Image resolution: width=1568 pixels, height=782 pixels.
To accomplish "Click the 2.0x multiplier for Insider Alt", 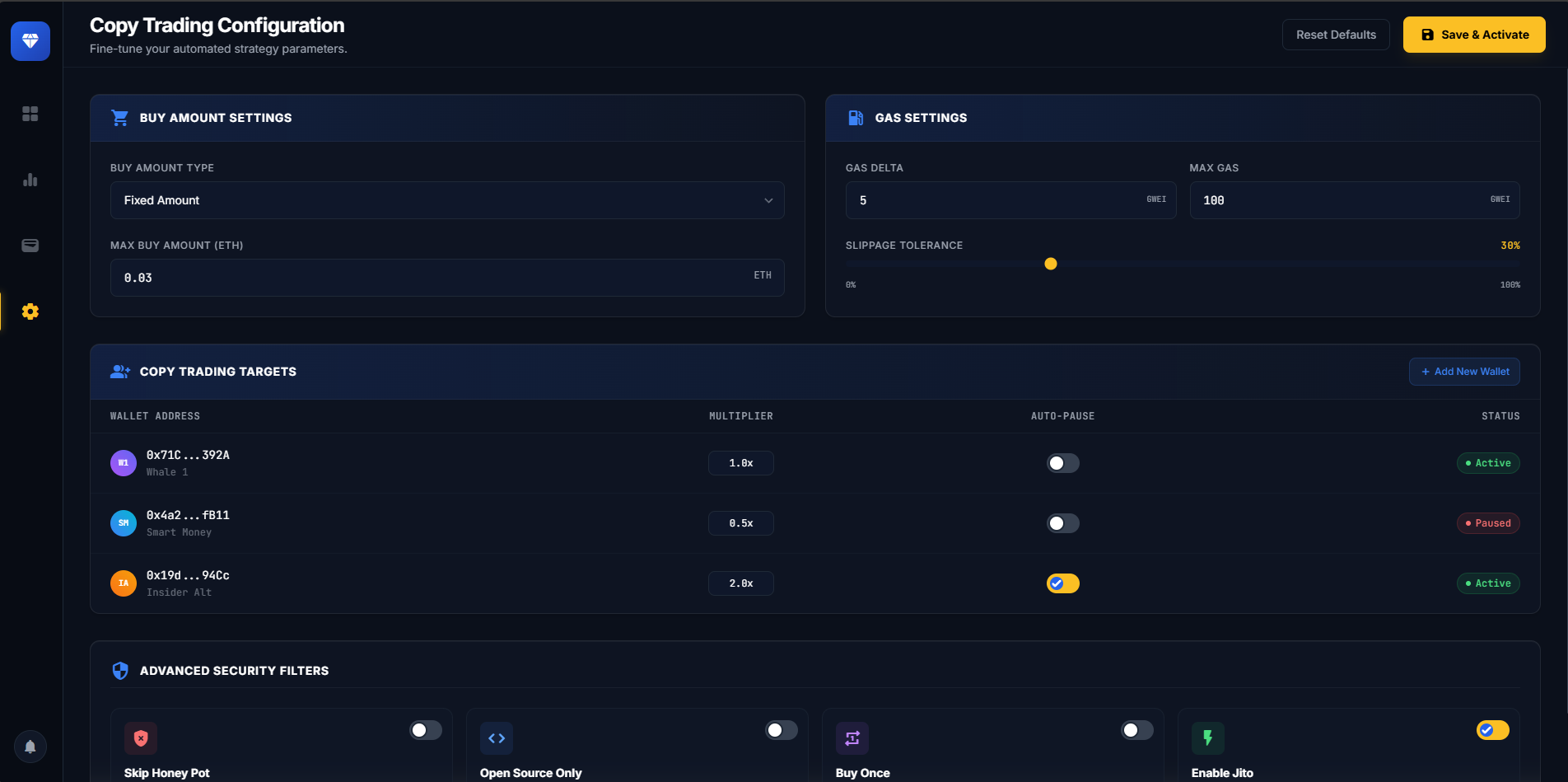I will (x=740, y=583).
